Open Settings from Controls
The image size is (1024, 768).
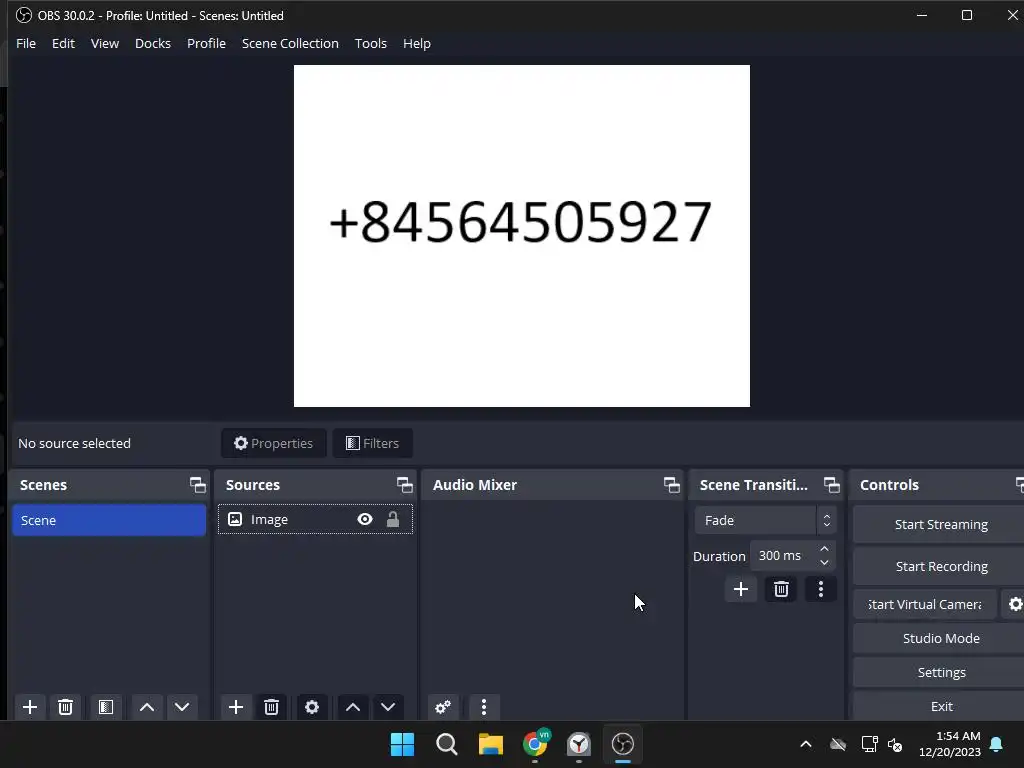pyautogui.click(x=940, y=672)
